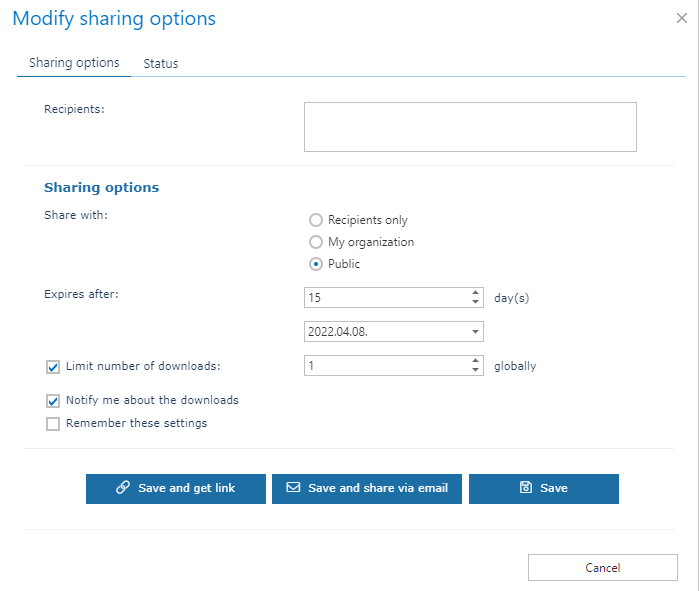Screen dimensions: 699x591
Task: Disable Notify me about the downloads
Action: pyautogui.click(x=53, y=401)
